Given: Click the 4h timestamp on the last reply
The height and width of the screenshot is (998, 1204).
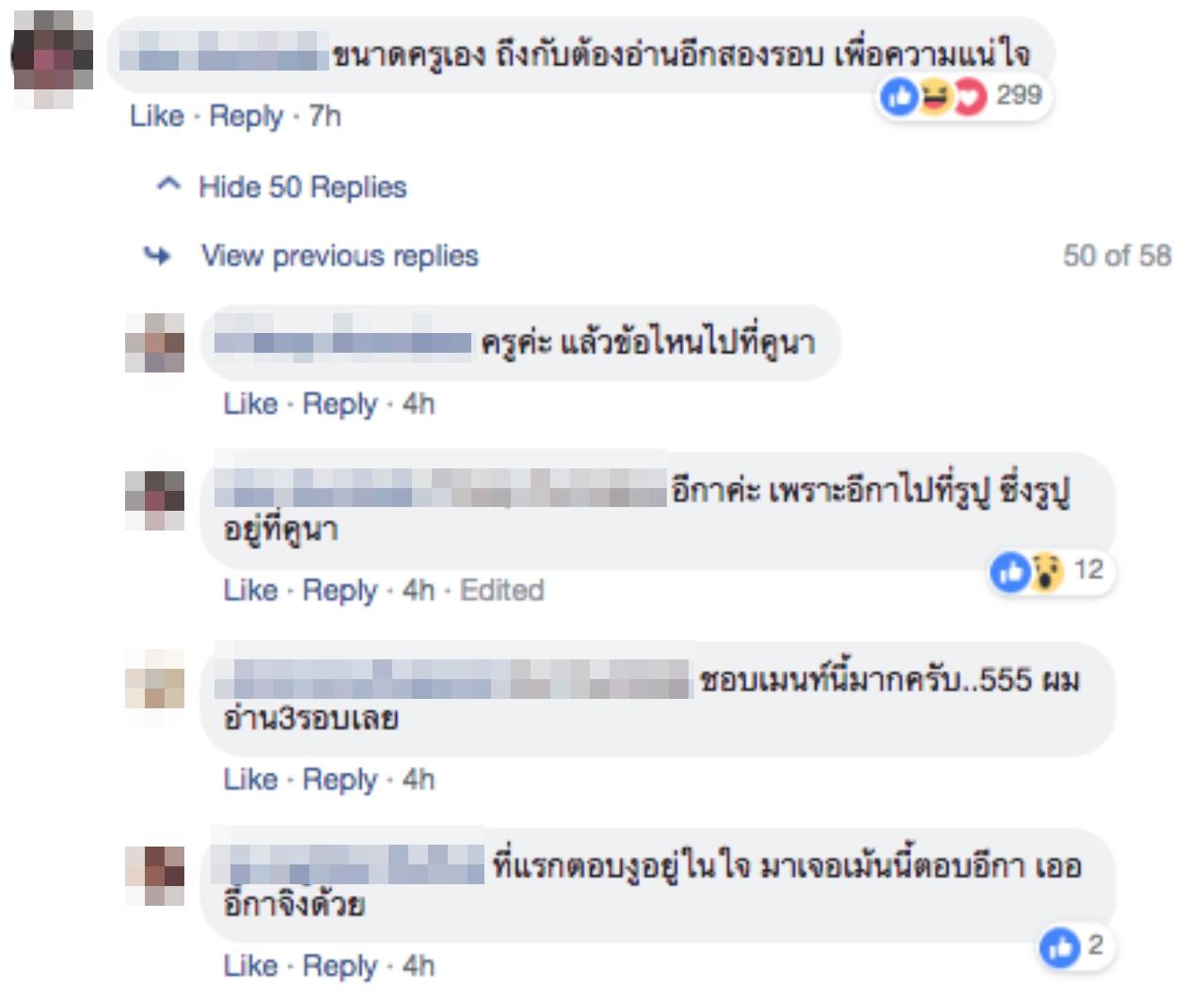Looking at the screenshot, I should [419, 966].
